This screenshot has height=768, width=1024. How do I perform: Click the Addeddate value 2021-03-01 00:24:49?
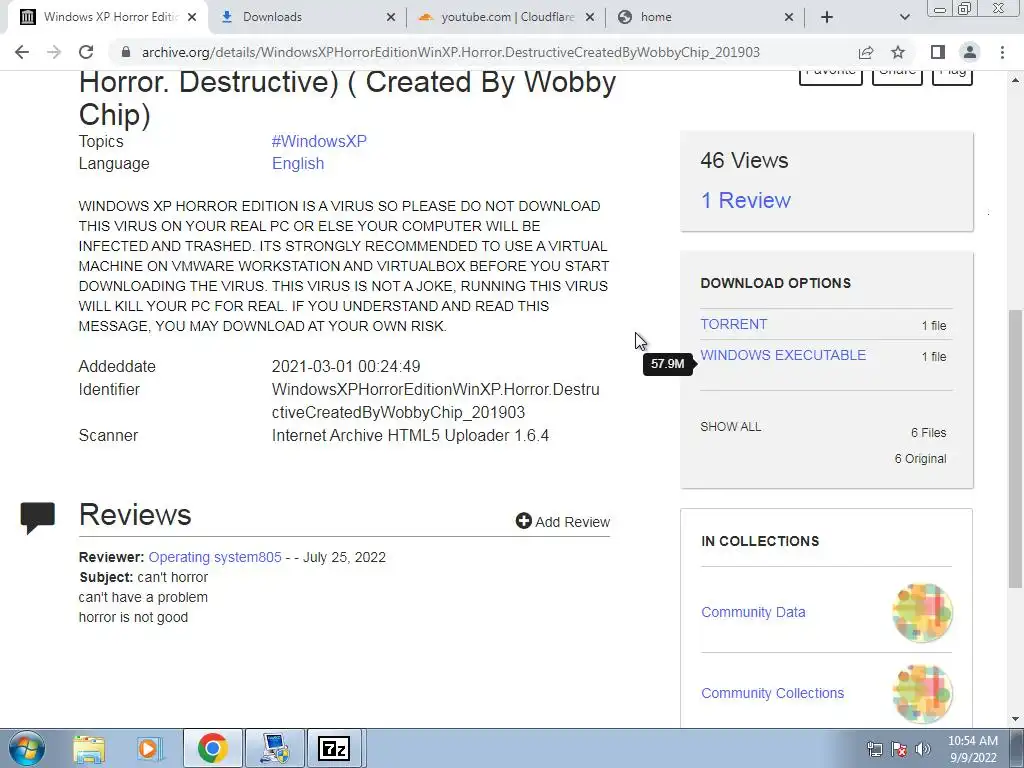pos(346,366)
